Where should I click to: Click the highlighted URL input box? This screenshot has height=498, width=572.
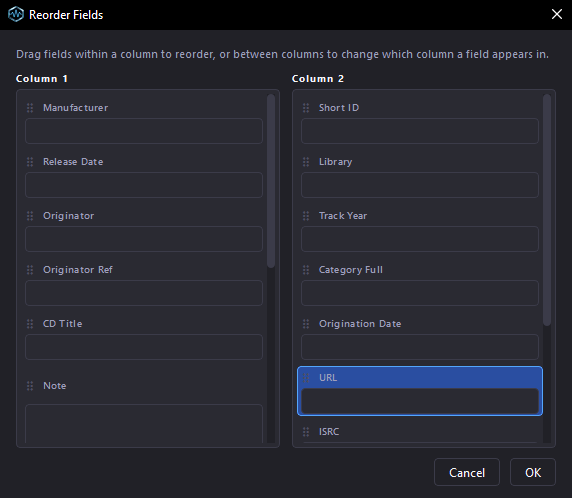pos(420,401)
